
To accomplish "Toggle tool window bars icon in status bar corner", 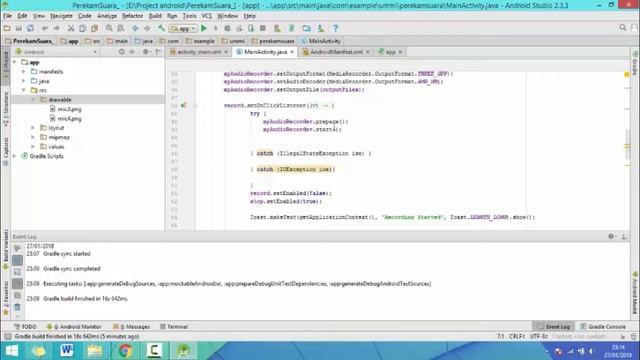I will pos(7,336).
